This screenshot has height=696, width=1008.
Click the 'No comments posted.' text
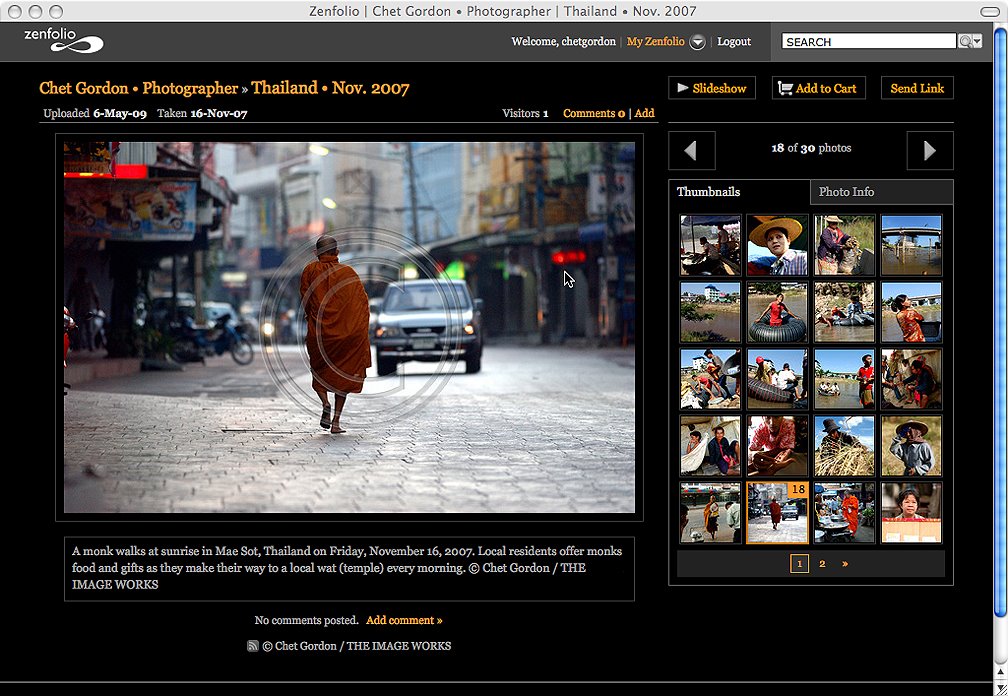coord(306,620)
